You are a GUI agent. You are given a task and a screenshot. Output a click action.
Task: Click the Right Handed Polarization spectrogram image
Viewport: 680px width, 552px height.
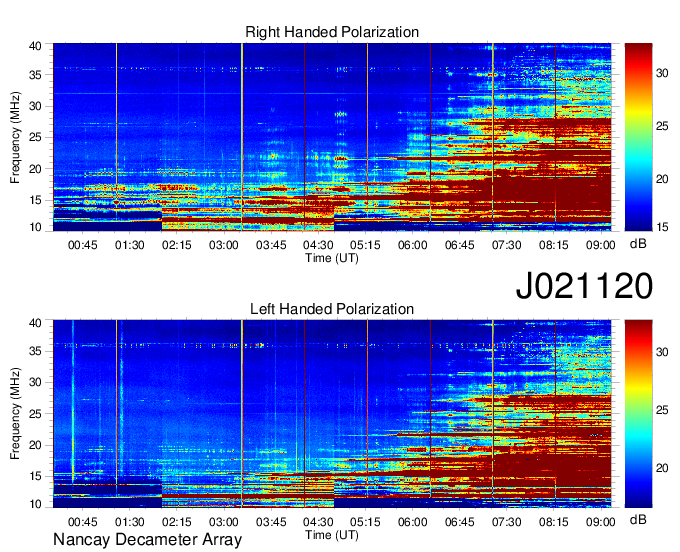332,137
